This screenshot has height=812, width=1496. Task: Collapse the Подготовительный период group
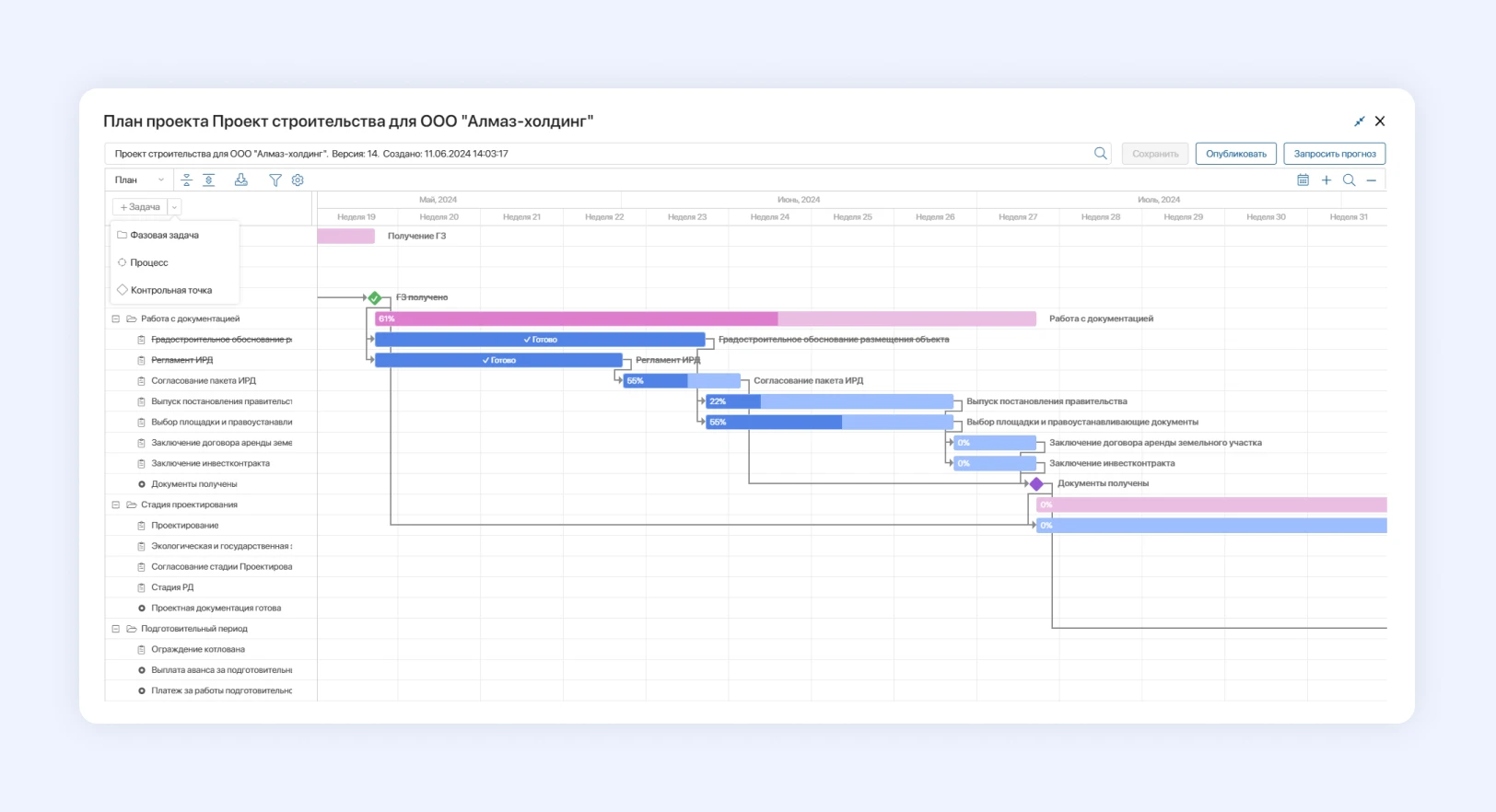(x=116, y=629)
